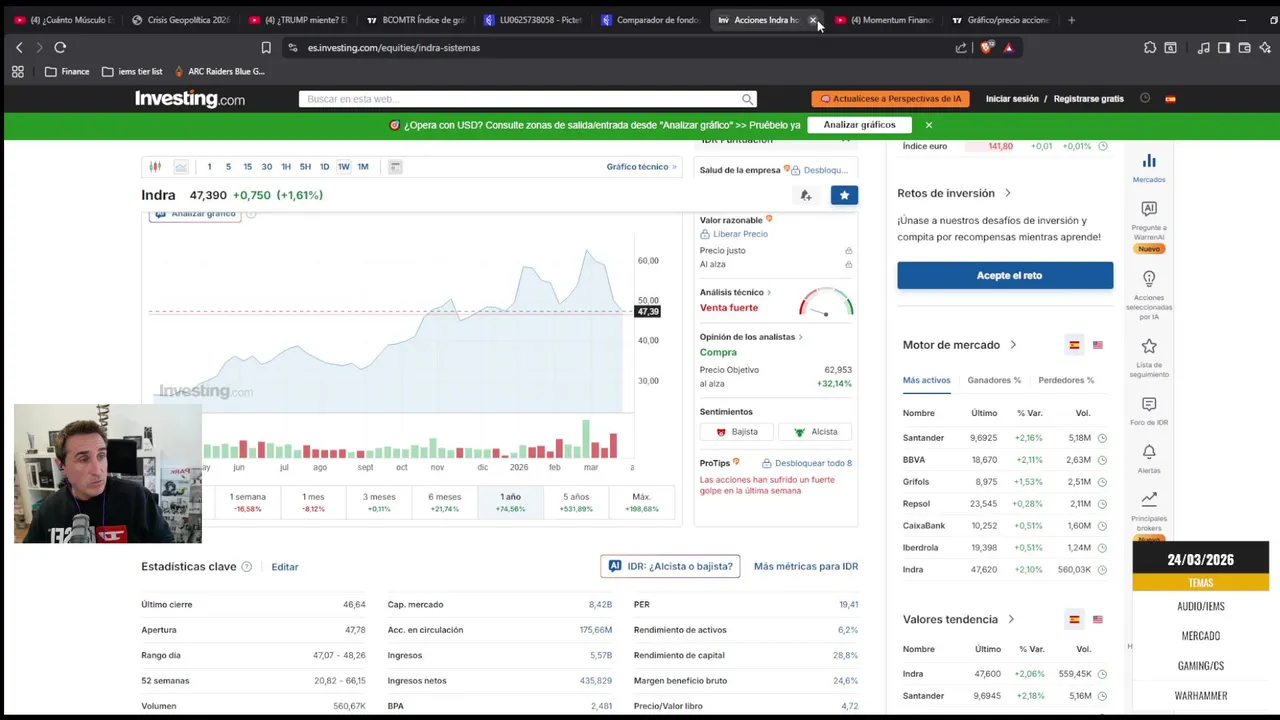The height and width of the screenshot is (720, 1280).
Task: Click the clock icon in the header
Action: [1145, 98]
